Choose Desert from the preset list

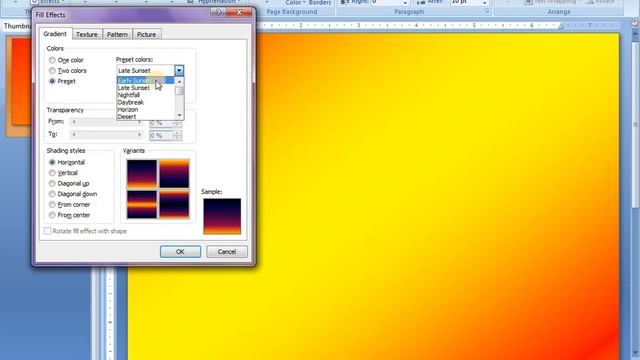[x=145, y=117]
